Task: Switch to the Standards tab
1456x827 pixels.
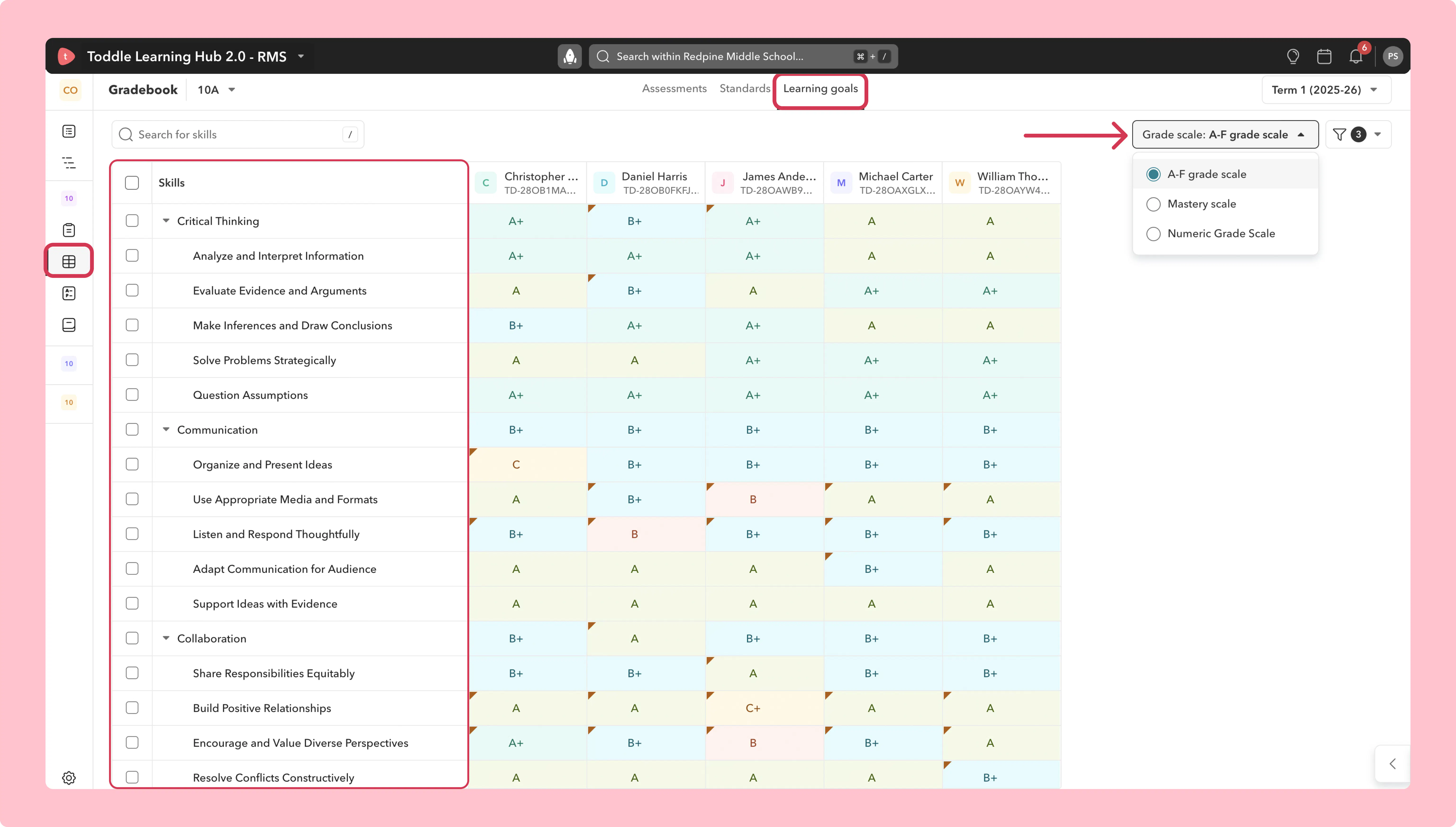Action: tap(745, 89)
